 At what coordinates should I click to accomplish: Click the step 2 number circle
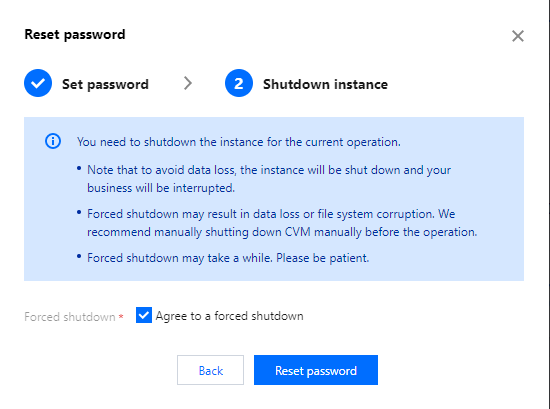click(239, 83)
